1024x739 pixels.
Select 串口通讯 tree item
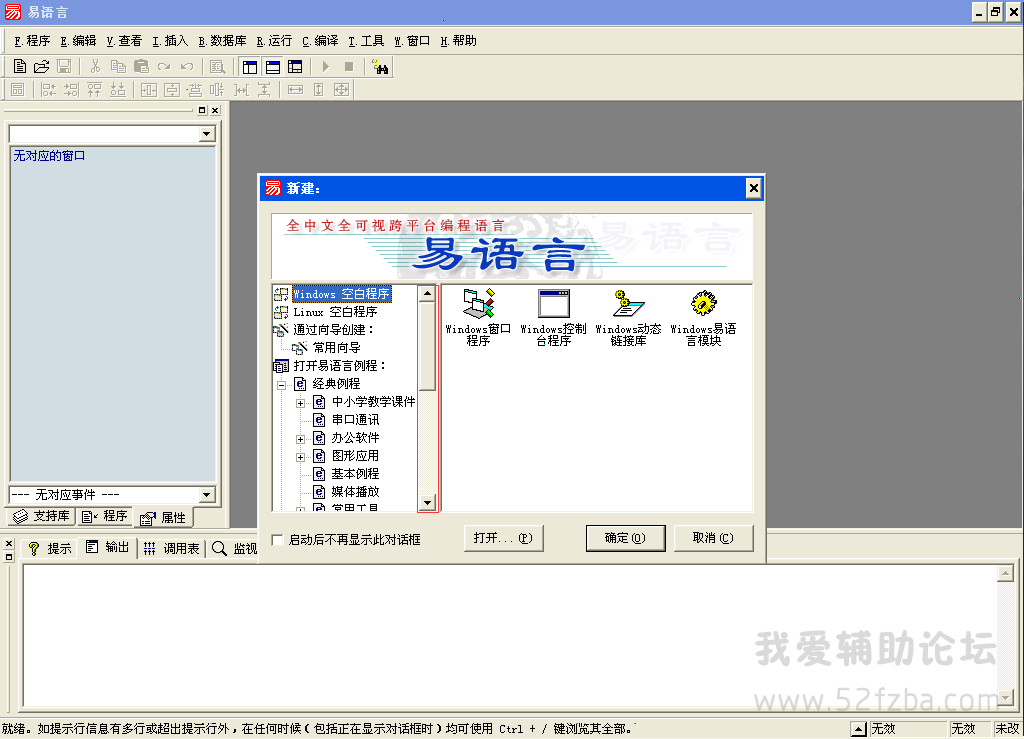coord(355,420)
